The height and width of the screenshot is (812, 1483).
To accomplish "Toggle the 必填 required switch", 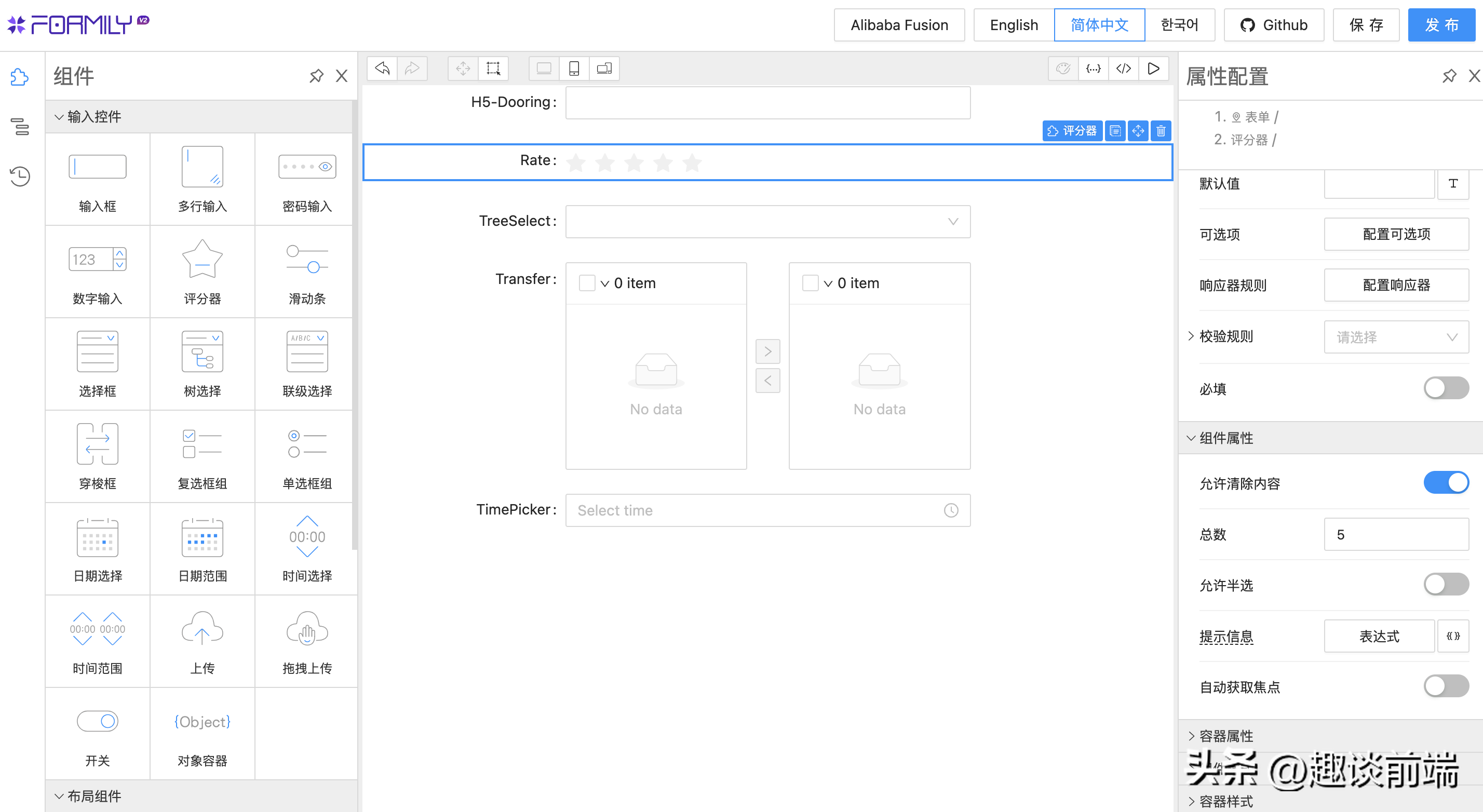I will coord(1446,388).
